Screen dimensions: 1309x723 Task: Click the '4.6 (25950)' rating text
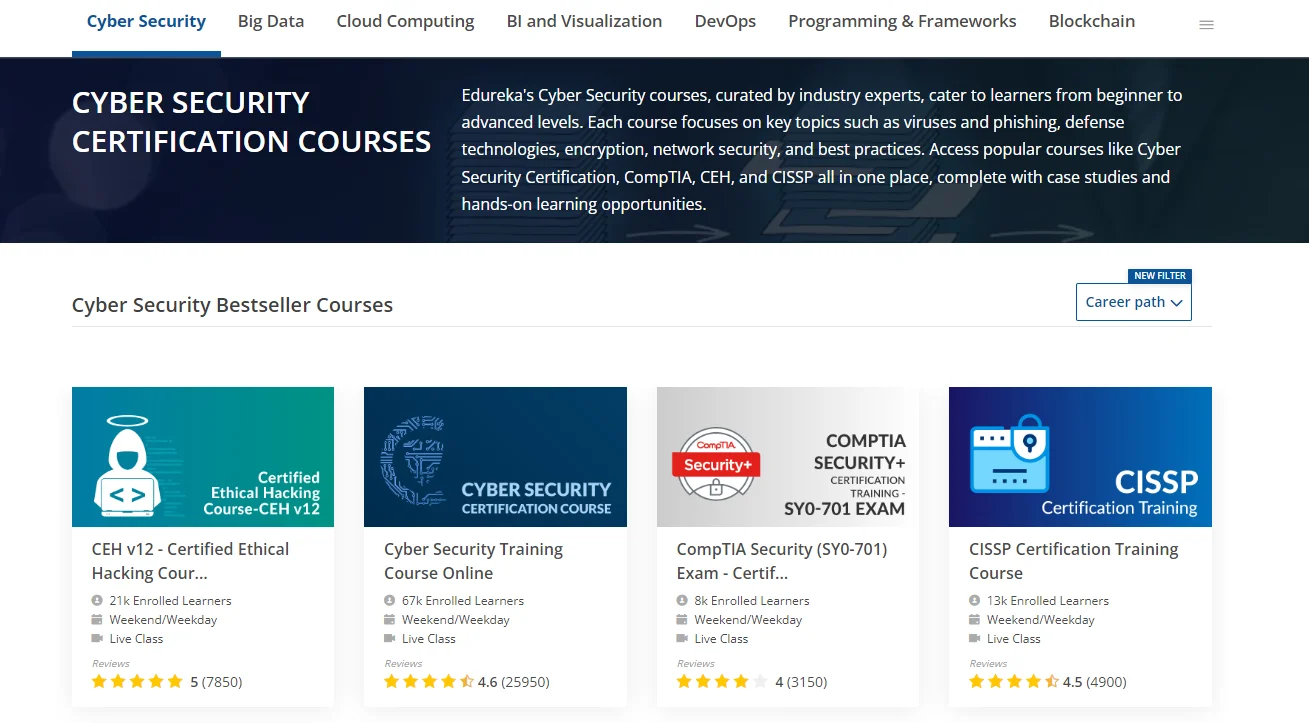point(514,682)
